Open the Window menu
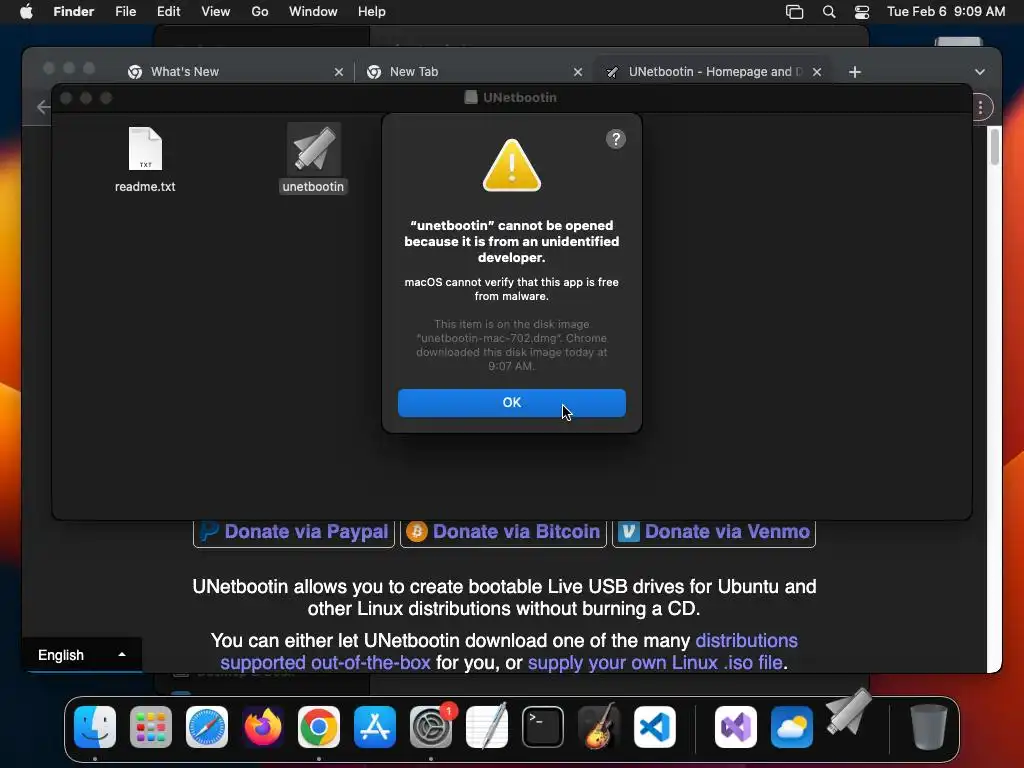The image size is (1024, 768). [x=313, y=11]
